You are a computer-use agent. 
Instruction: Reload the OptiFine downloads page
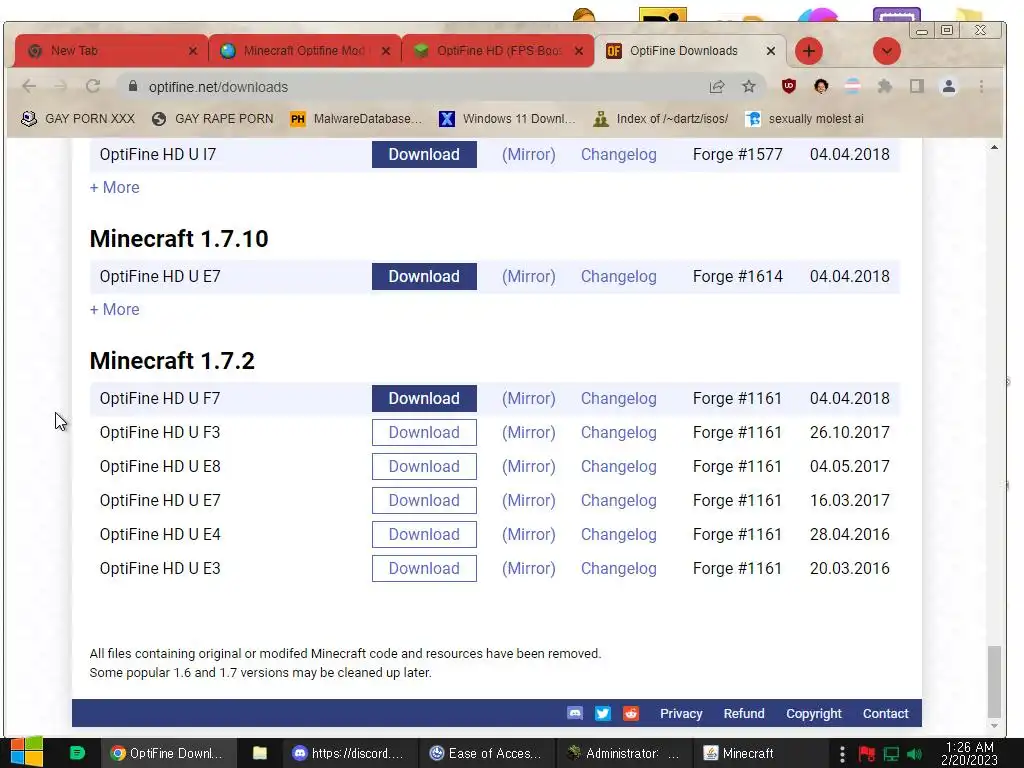[x=93, y=86]
